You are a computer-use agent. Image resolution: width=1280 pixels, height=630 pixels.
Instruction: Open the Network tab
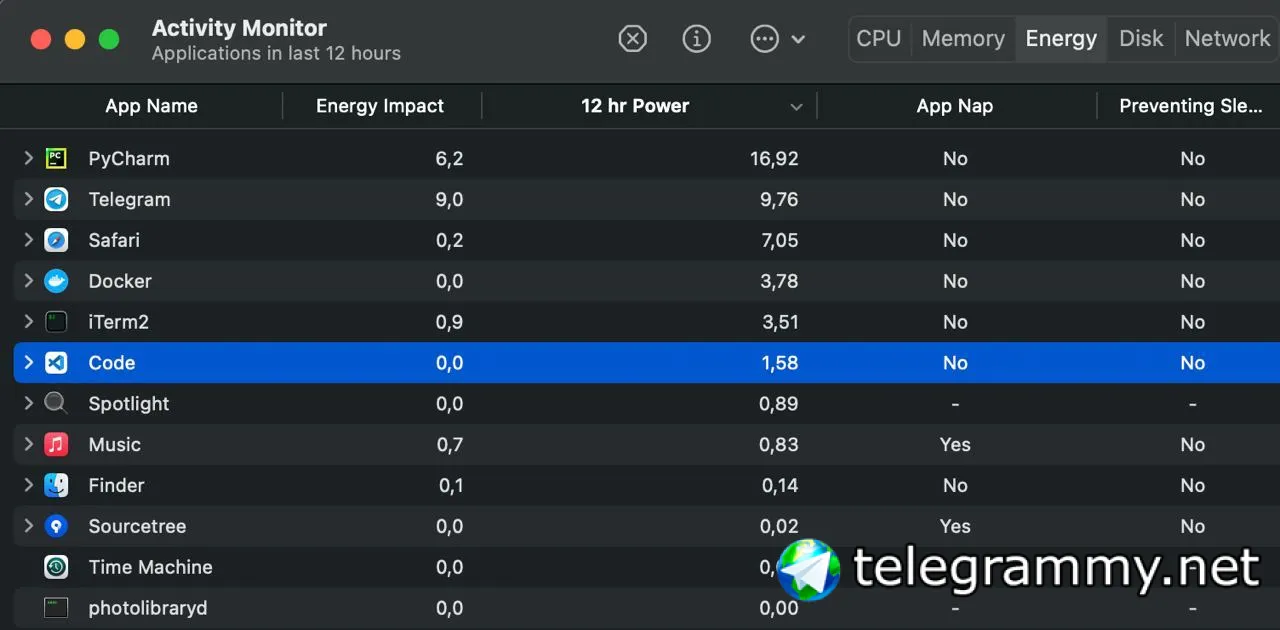pos(1227,39)
